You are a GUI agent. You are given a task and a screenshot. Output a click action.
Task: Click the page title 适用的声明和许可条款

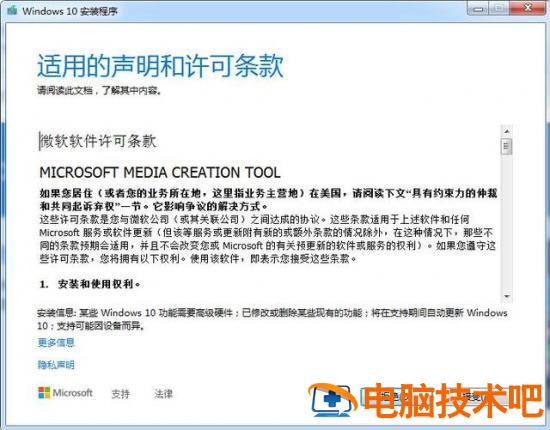[160, 66]
